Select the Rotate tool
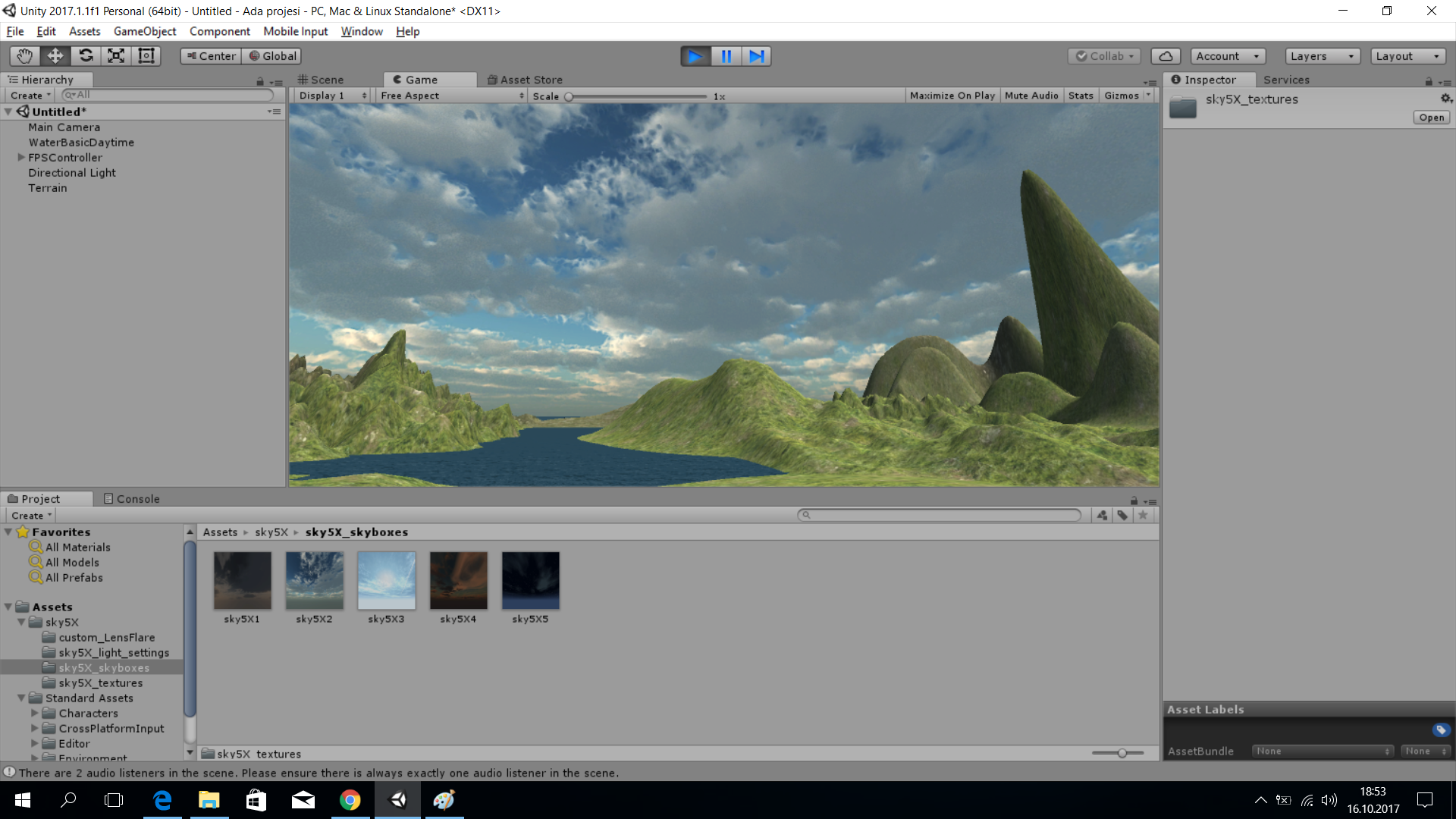 pyautogui.click(x=86, y=56)
